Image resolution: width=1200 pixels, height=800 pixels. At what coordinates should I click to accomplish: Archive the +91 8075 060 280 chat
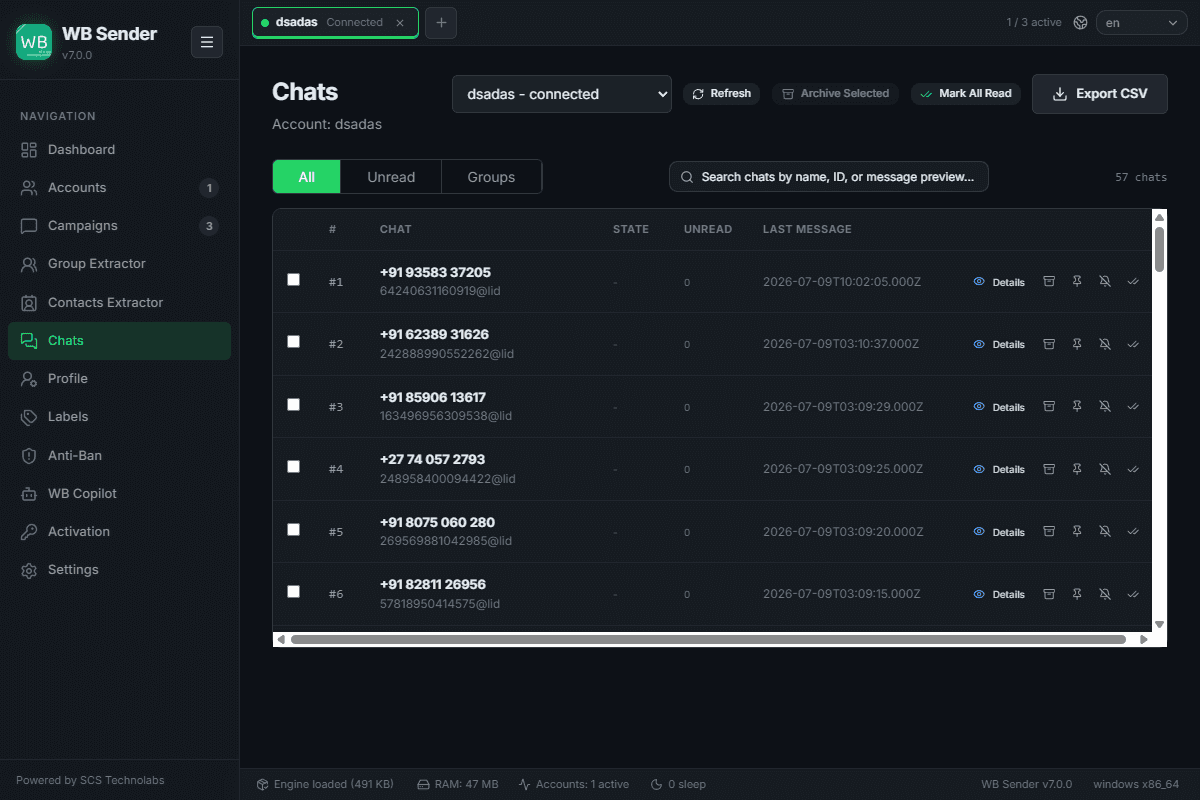tap(1049, 532)
